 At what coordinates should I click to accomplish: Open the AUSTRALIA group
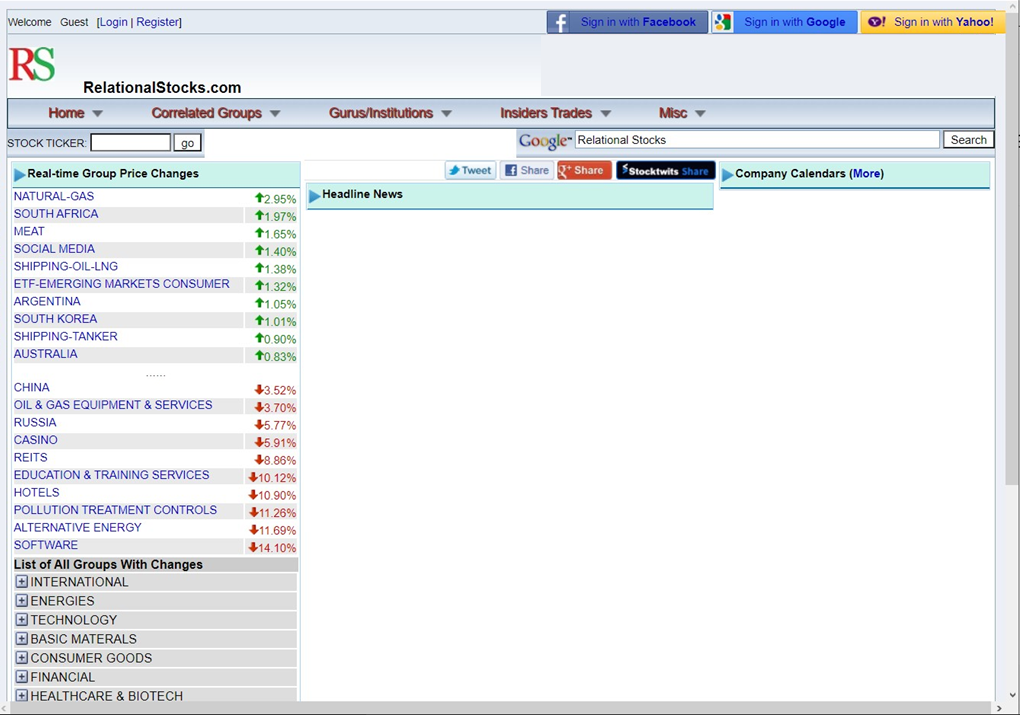pos(46,355)
